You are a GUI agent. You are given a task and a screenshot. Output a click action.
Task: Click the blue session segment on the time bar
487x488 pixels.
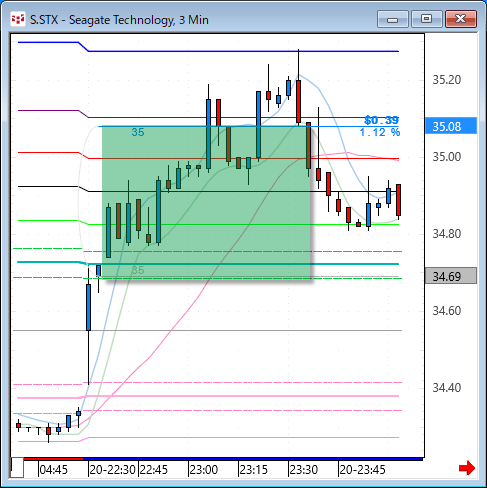pyautogui.click(x=253, y=459)
